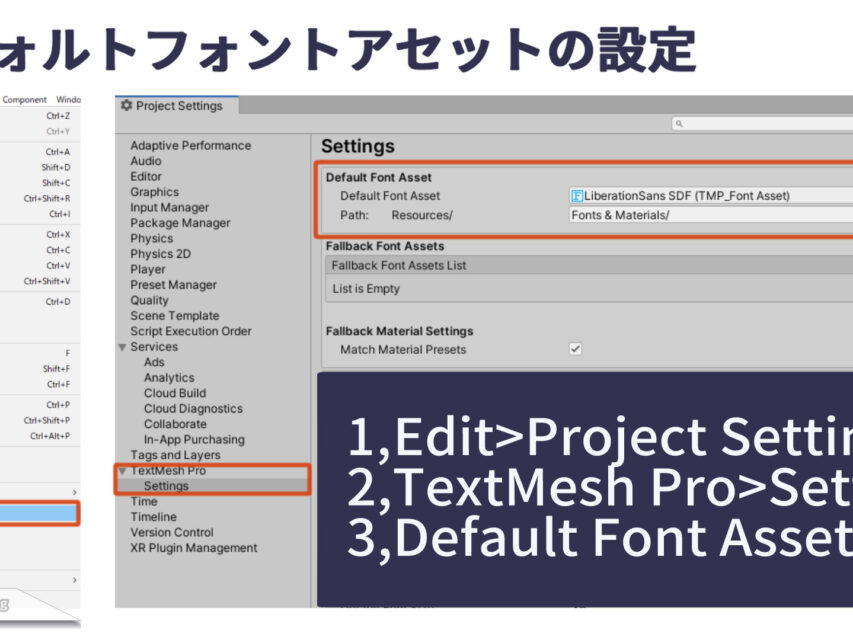Select the Preset Manager category
The width and height of the screenshot is (853, 640).
pyautogui.click(x=173, y=285)
